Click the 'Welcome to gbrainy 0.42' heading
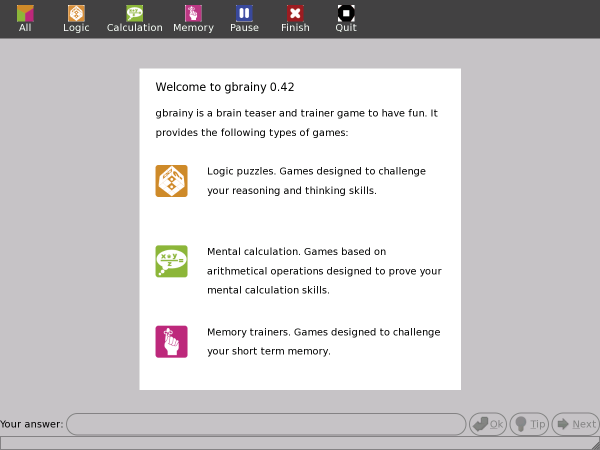This screenshot has height=450, width=600. coord(225,87)
